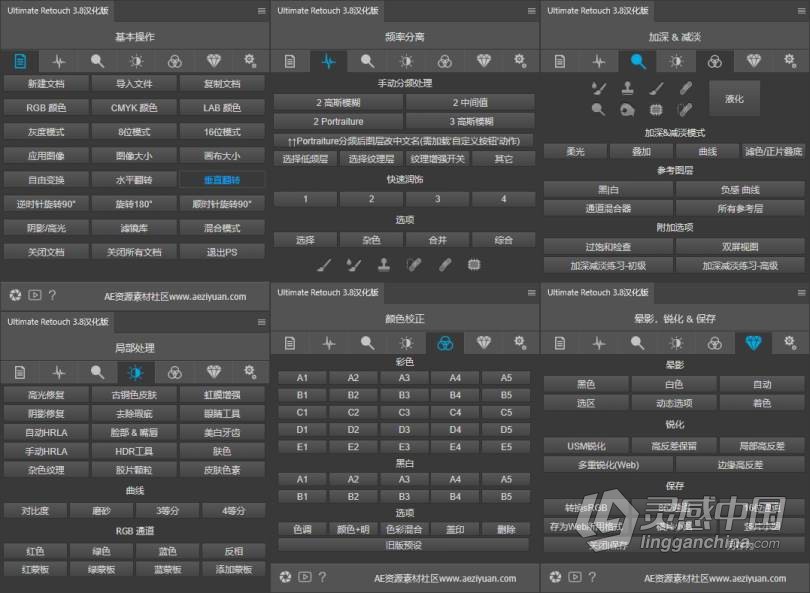This screenshot has height=593, width=810.
Task: Select stamp icon at bottom of 频率分离 panel
Action: (383, 265)
